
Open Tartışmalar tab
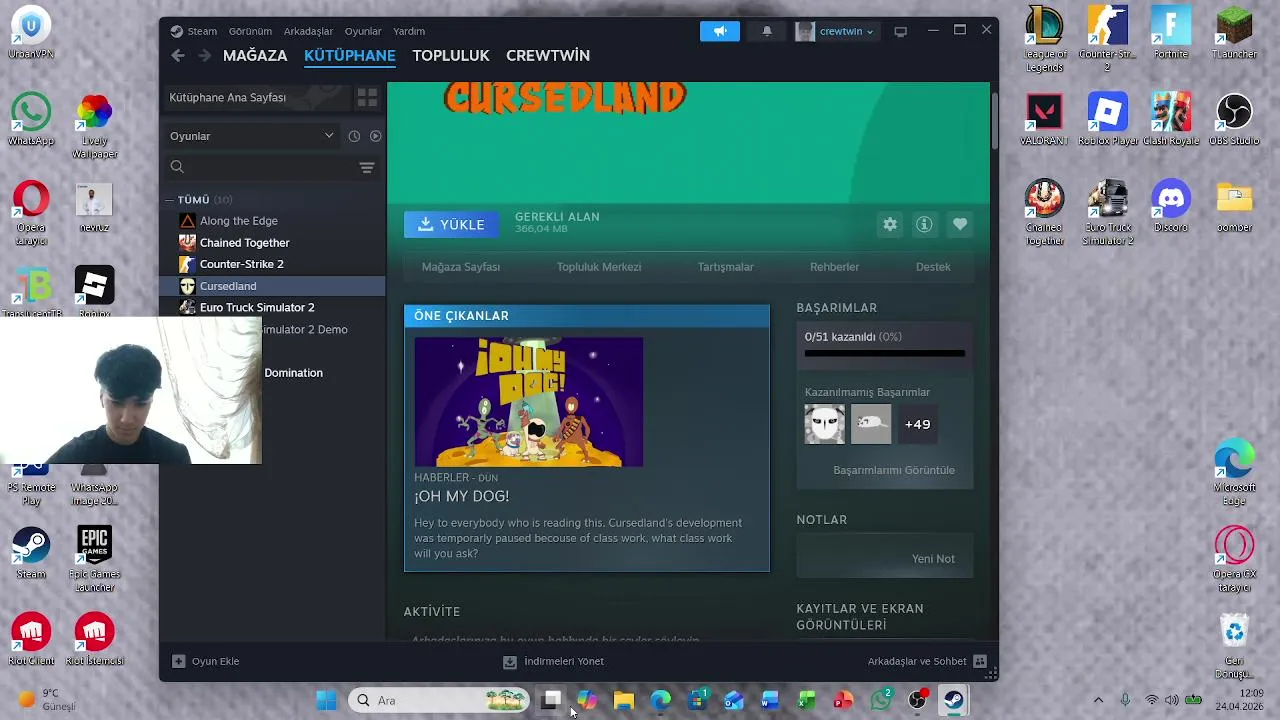tap(726, 267)
